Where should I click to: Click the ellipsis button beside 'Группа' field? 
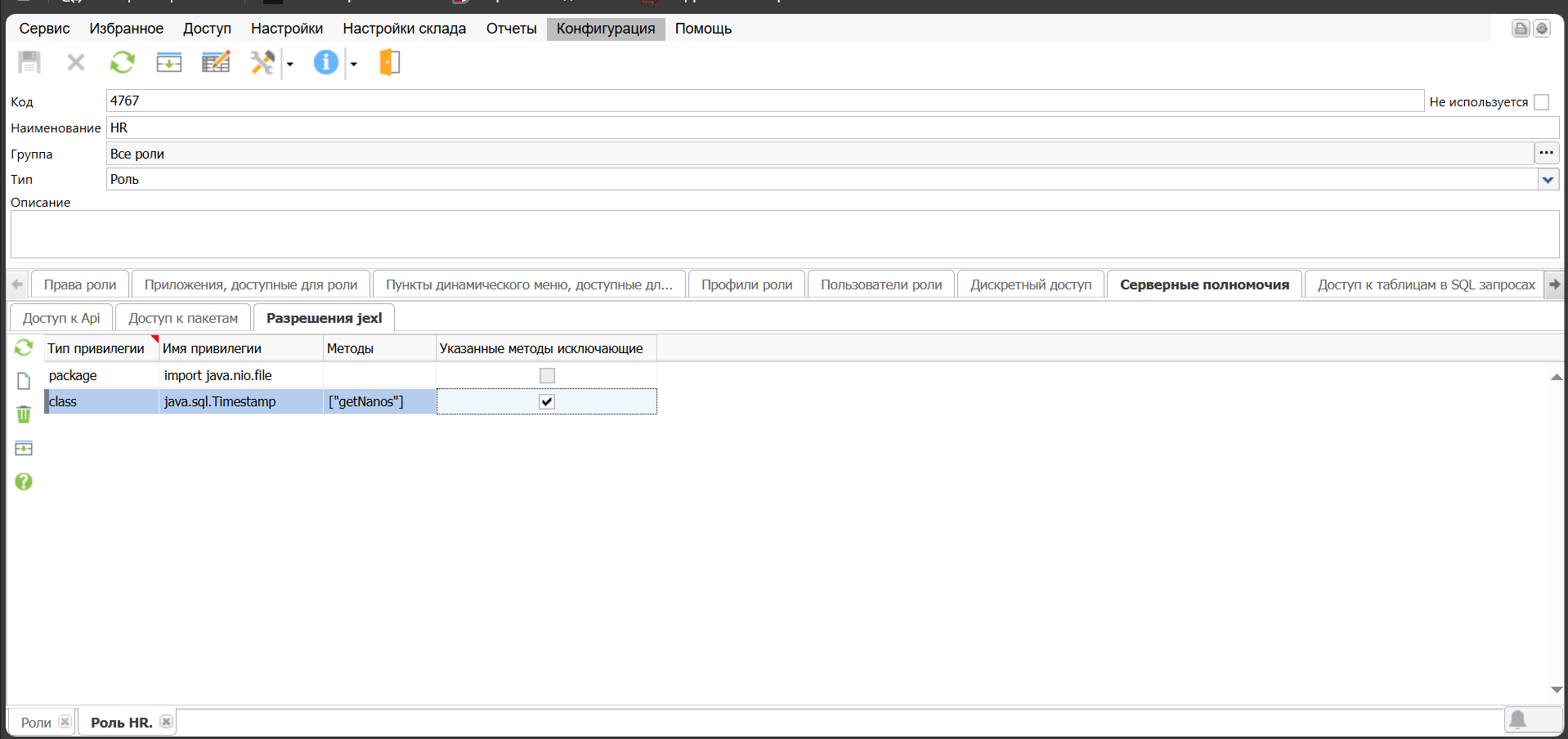[x=1546, y=153]
